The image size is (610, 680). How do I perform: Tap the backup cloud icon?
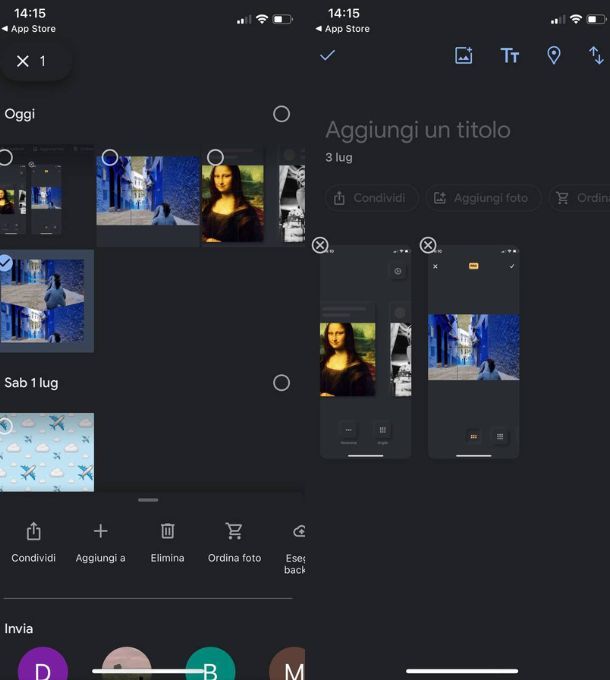tap(299, 531)
